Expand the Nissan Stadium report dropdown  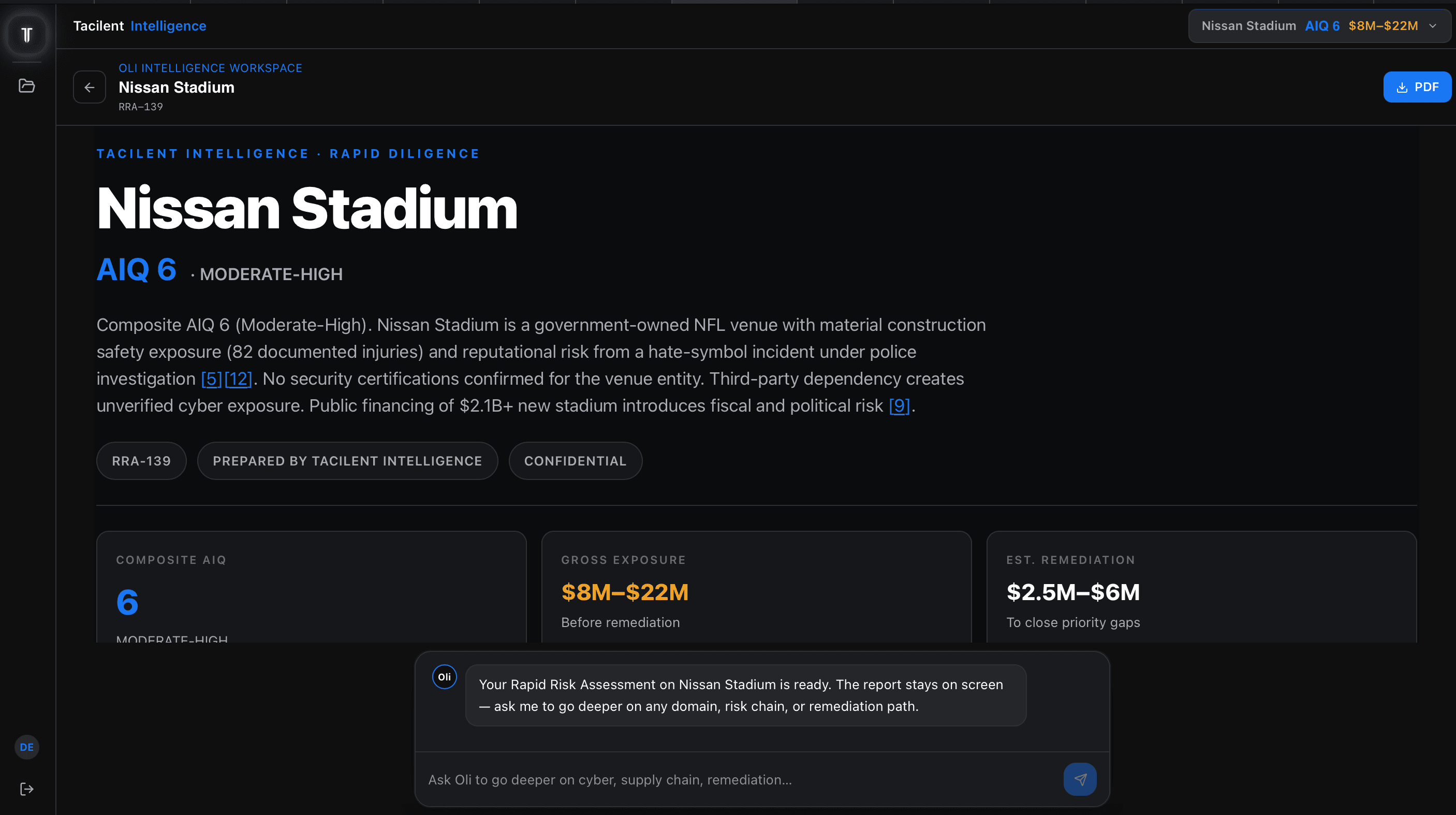(x=1319, y=26)
